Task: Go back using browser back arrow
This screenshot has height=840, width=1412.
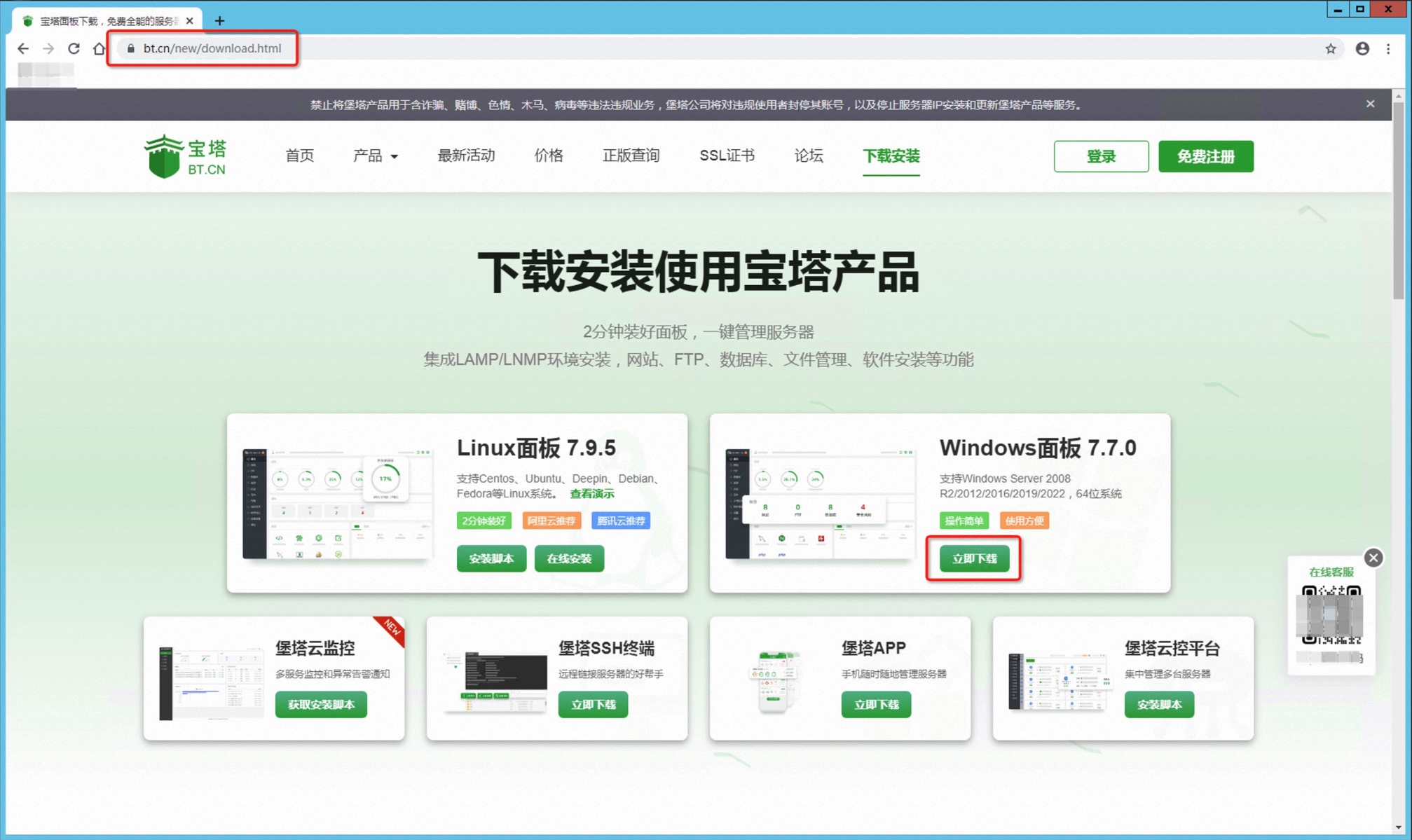Action: tap(23, 48)
